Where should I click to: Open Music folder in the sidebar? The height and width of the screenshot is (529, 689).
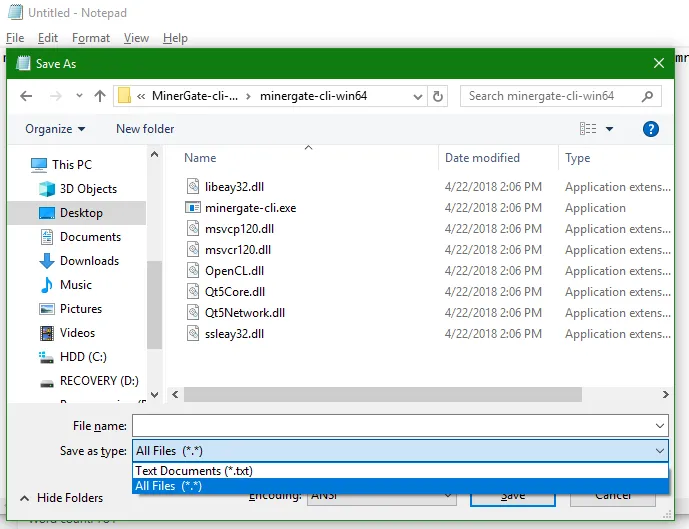point(76,285)
